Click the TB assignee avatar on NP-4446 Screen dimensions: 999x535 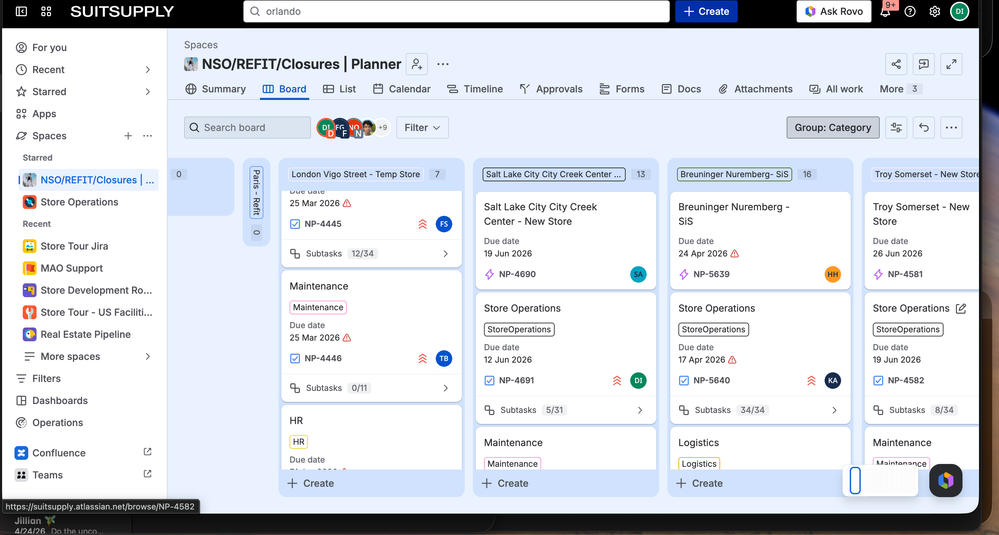(x=444, y=359)
